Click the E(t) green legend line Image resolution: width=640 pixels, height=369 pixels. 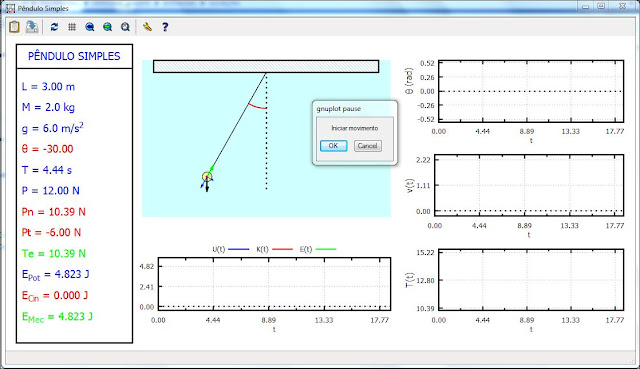tap(326, 249)
